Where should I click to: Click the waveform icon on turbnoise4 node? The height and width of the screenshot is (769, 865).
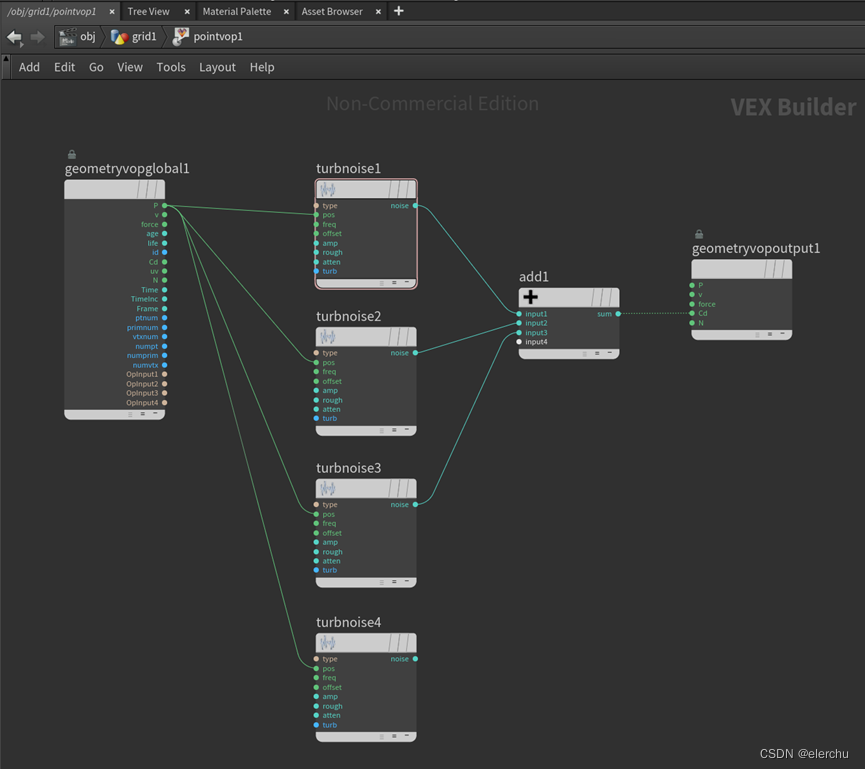click(327, 642)
